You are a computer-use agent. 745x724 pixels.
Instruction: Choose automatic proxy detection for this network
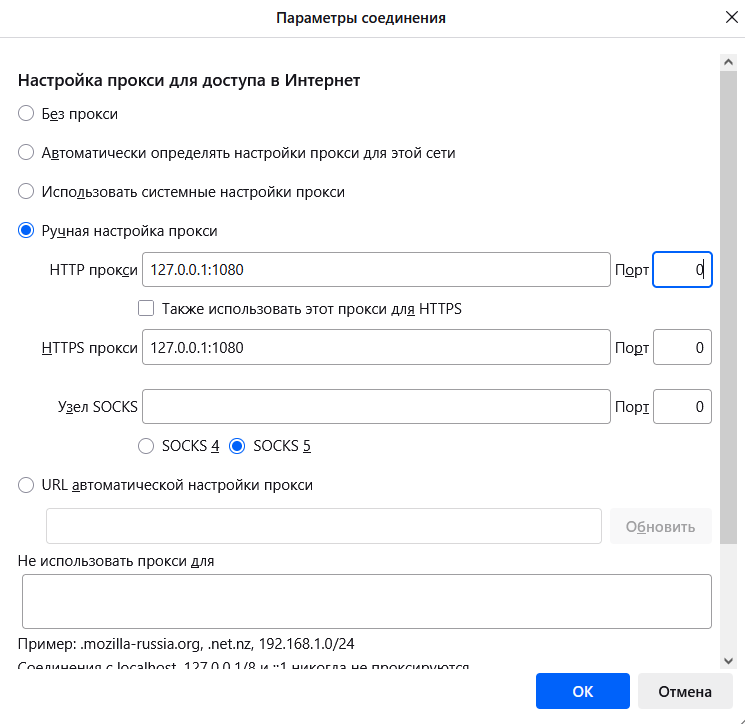pos(26,152)
